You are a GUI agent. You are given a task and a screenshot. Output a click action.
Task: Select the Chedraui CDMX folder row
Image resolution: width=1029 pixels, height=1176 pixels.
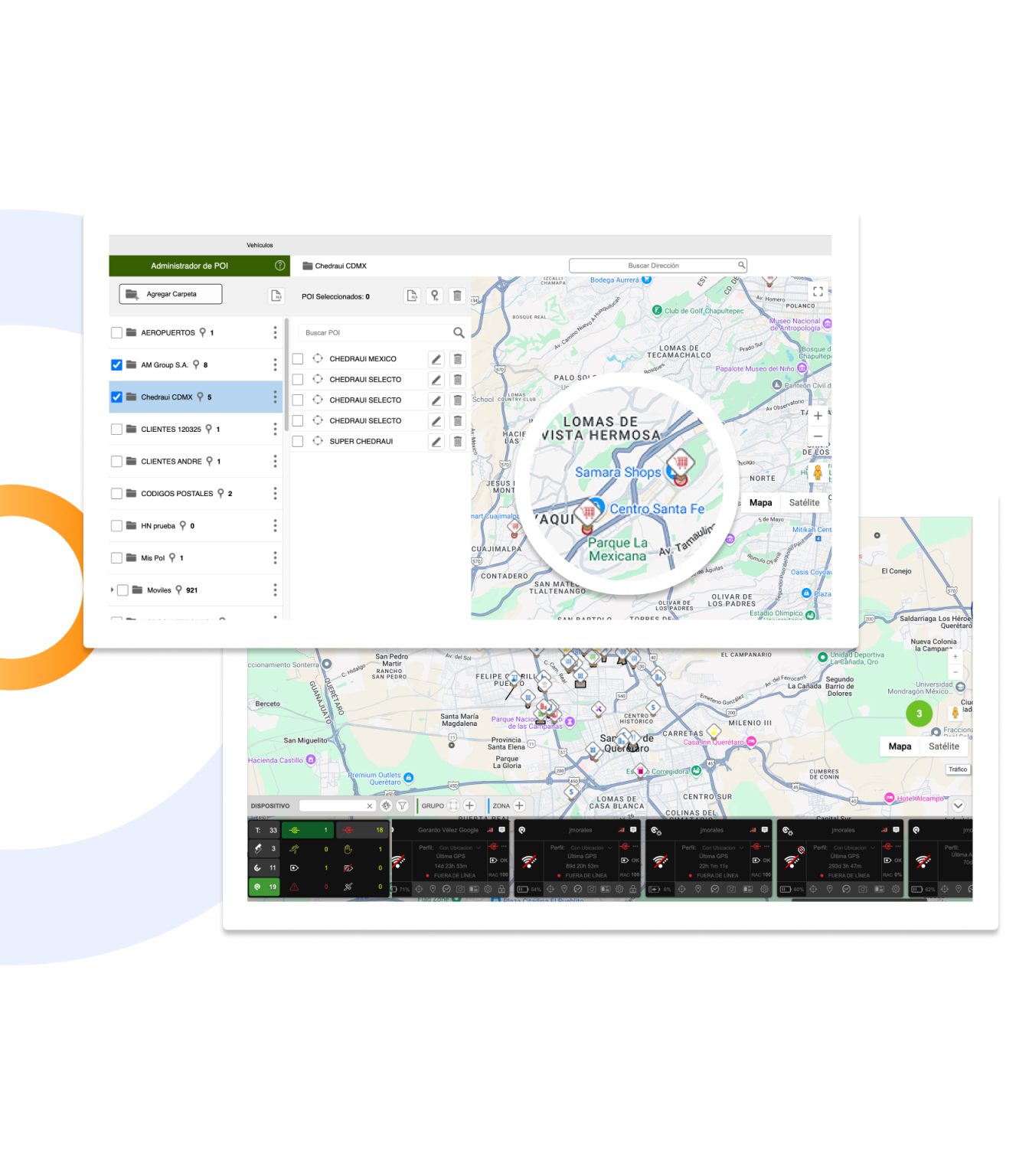pos(195,397)
